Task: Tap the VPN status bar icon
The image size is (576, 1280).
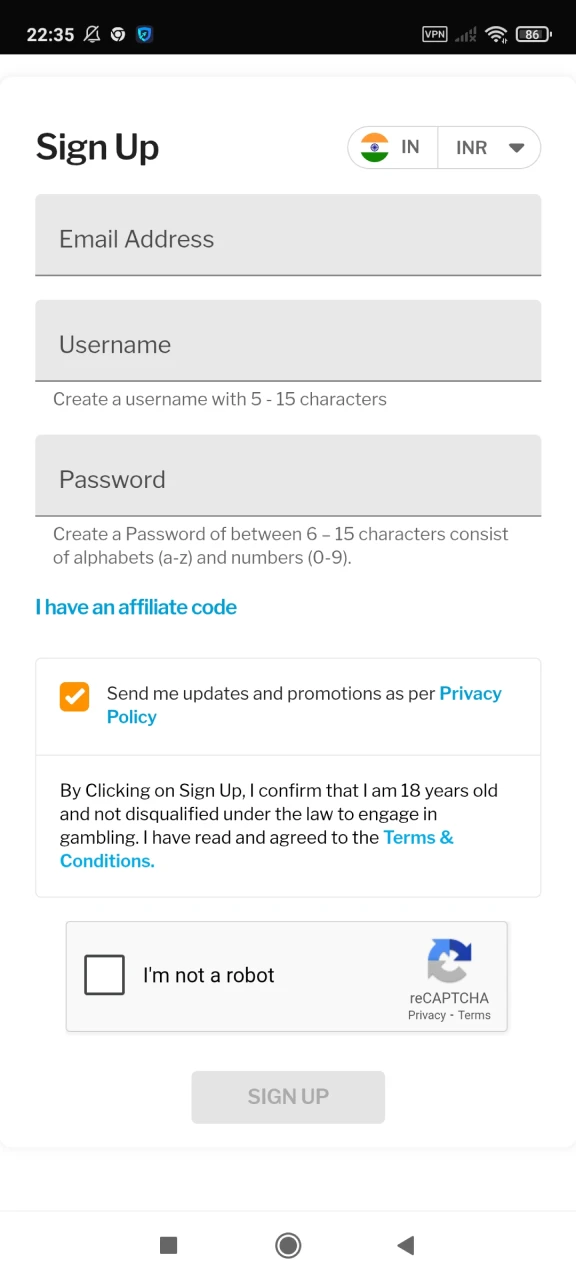Action: (x=435, y=34)
